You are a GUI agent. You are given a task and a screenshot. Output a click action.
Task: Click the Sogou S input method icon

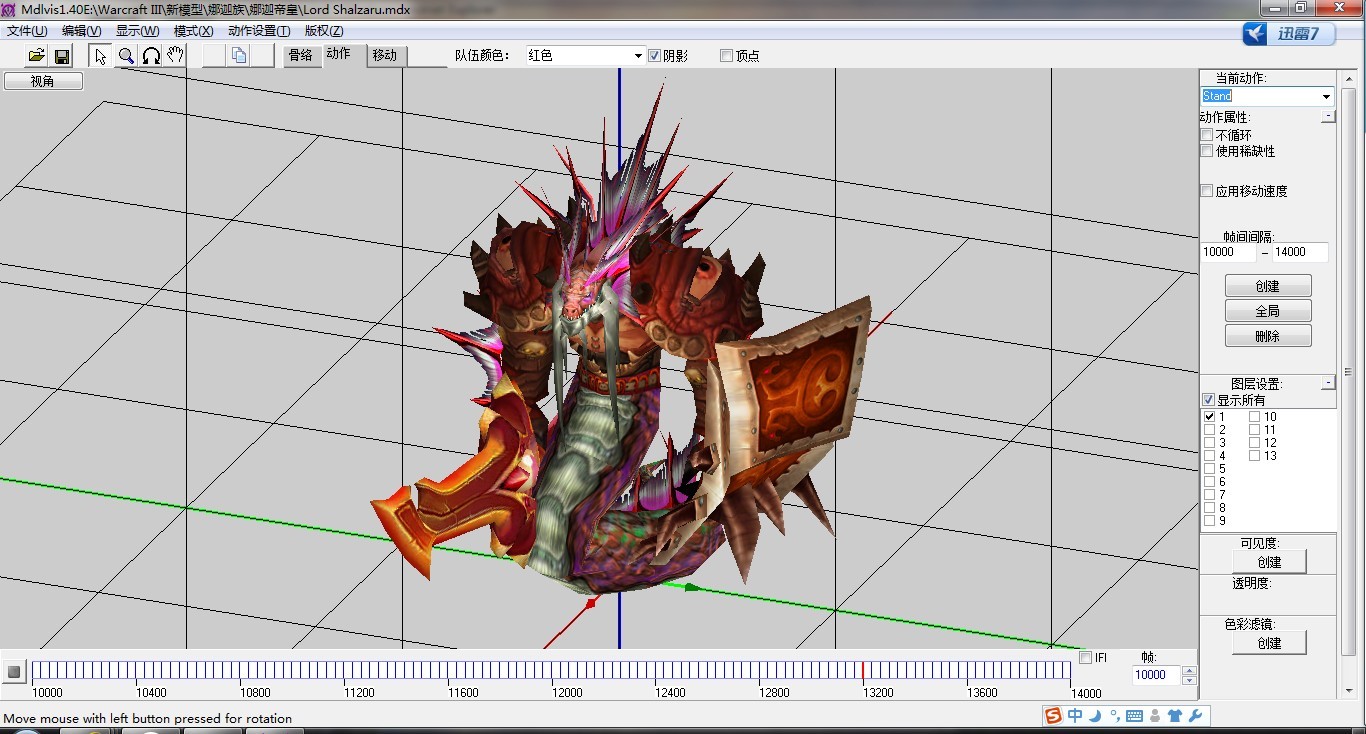tap(1054, 715)
